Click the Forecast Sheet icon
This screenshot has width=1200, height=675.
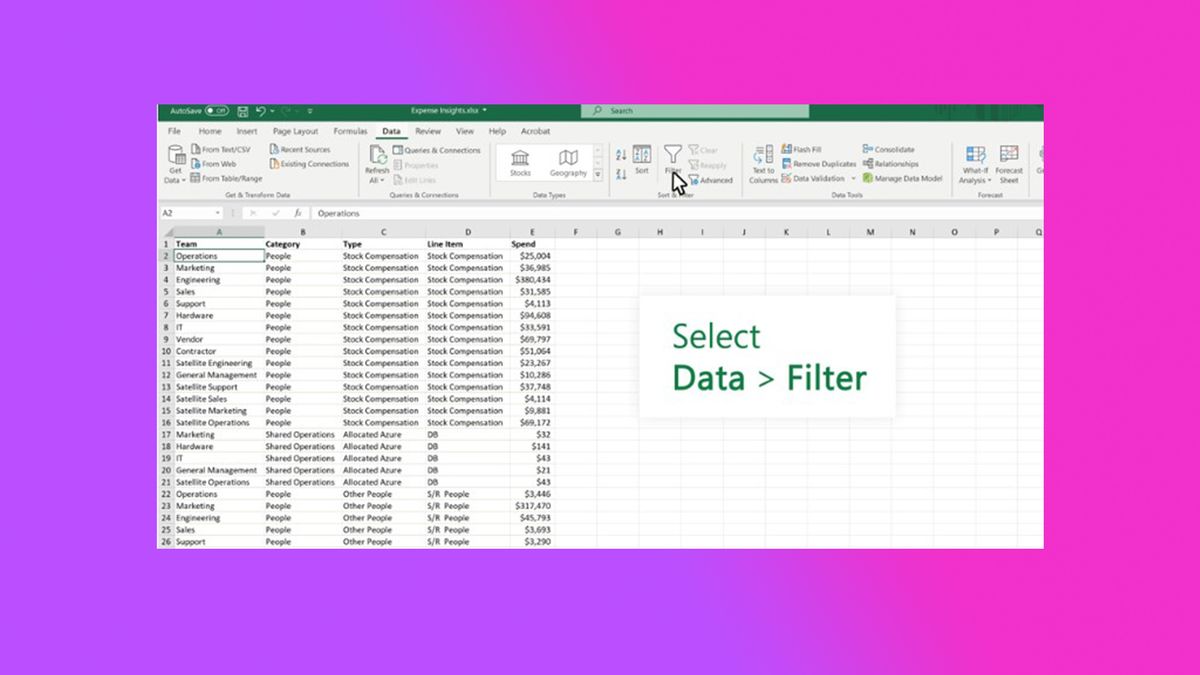point(1009,164)
